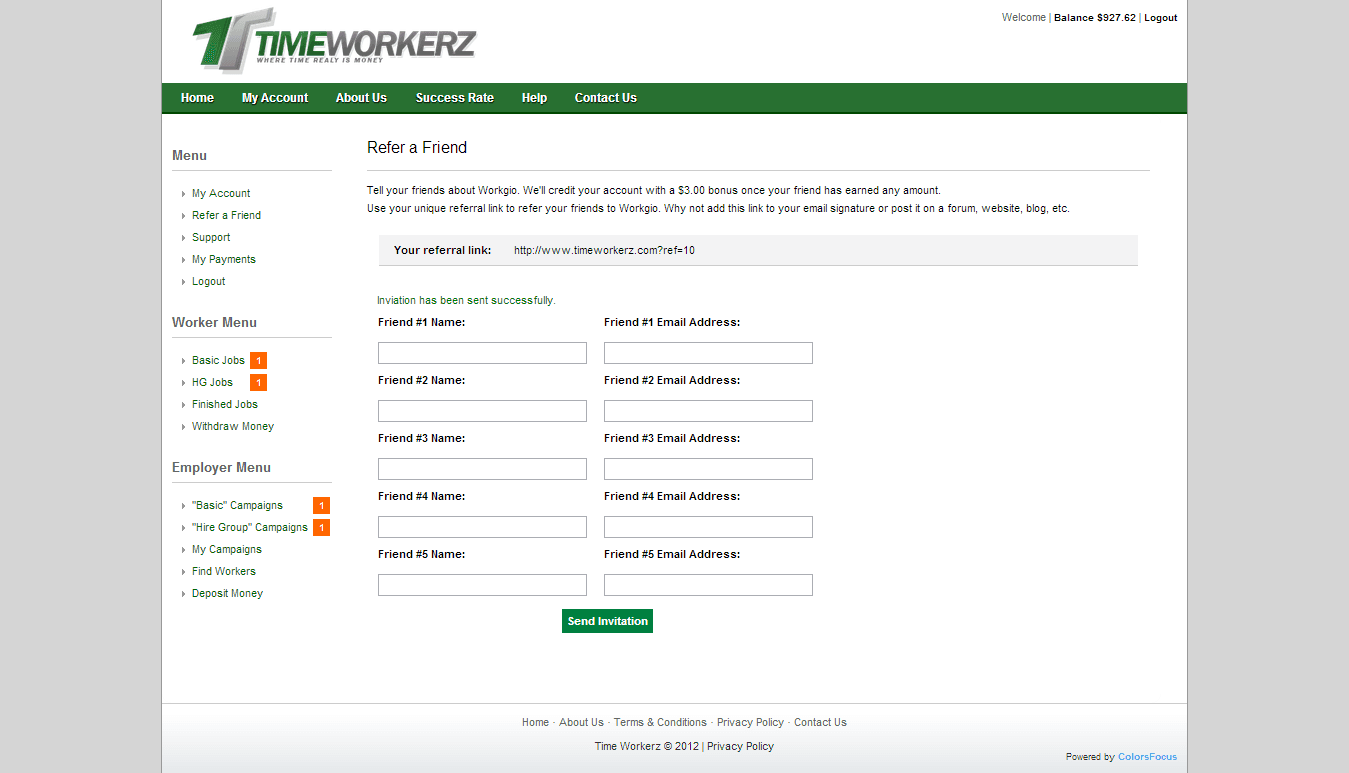Click orange badge beside "Hire Group" Campaigns
The height and width of the screenshot is (773, 1349).
point(321,528)
